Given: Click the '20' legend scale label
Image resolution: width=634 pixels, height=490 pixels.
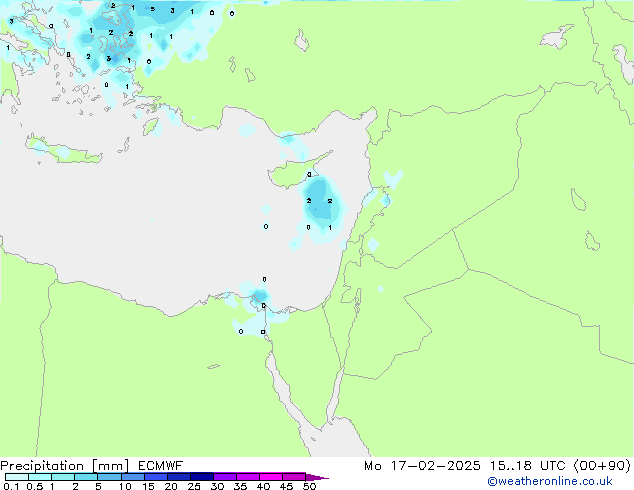Looking at the screenshot, I should 171,486.
